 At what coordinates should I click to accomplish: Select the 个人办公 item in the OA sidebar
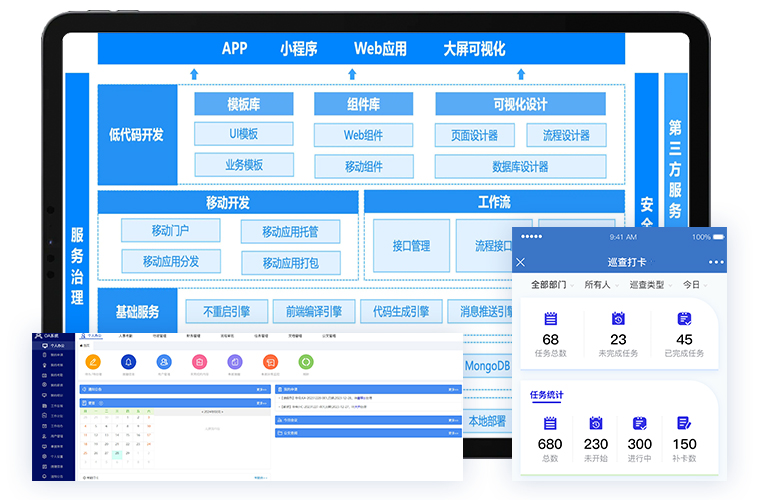(x=53, y=345)
